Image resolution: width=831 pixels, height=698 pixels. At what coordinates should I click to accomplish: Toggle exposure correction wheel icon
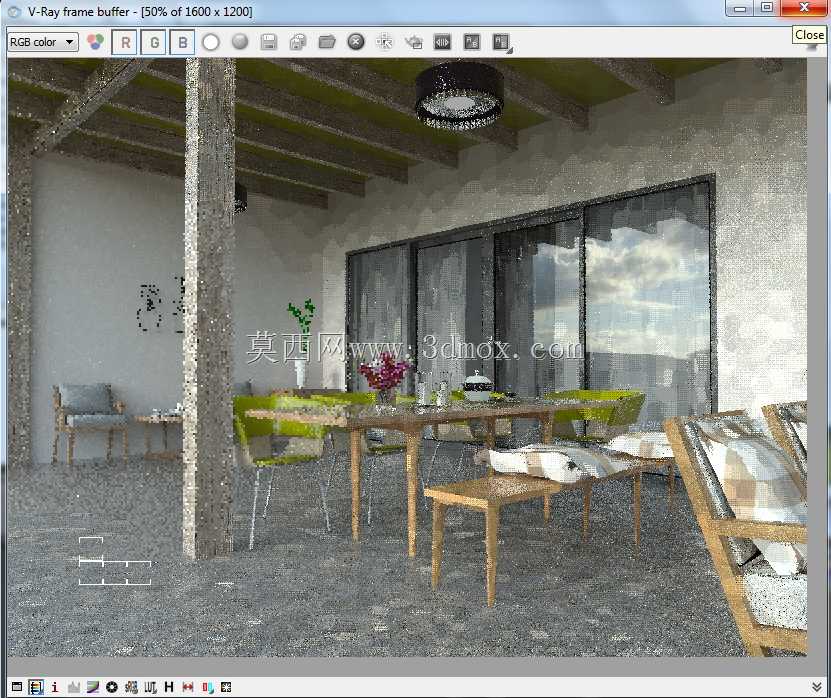[x=112, y=687]
